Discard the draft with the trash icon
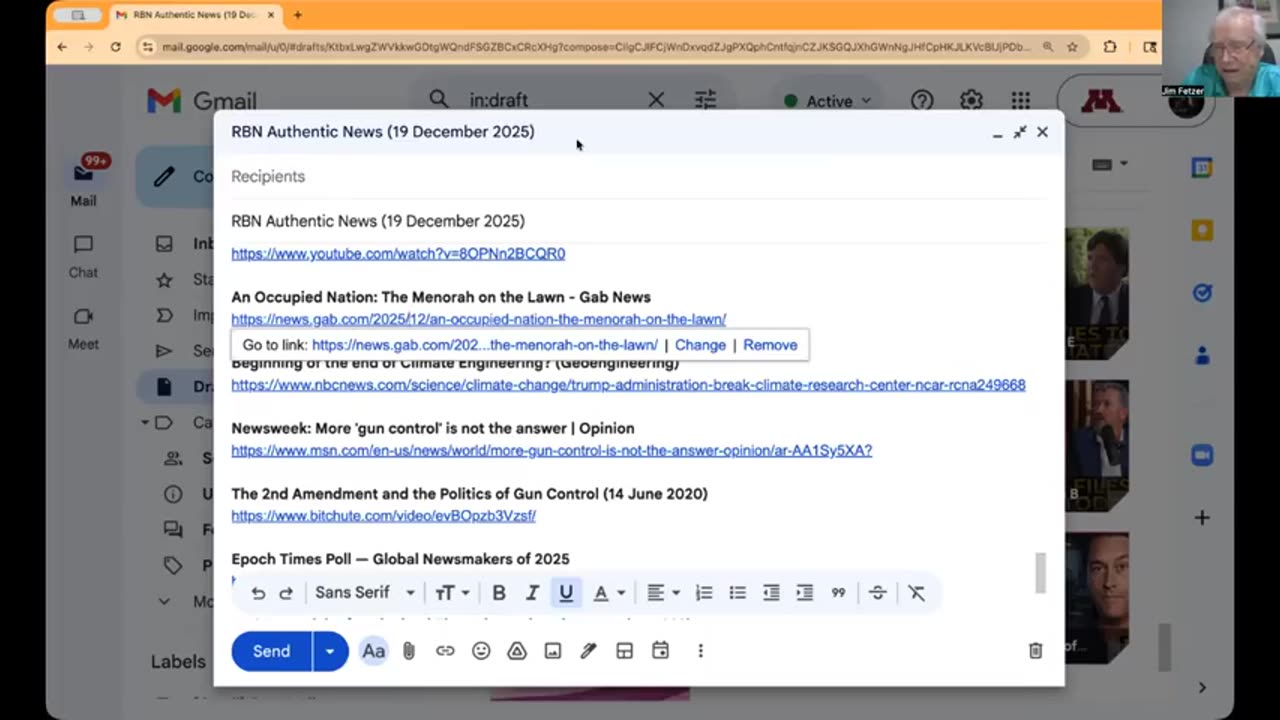This screenshot has width=1280, height=720. pyautogui.click(x=1035, y=651)
